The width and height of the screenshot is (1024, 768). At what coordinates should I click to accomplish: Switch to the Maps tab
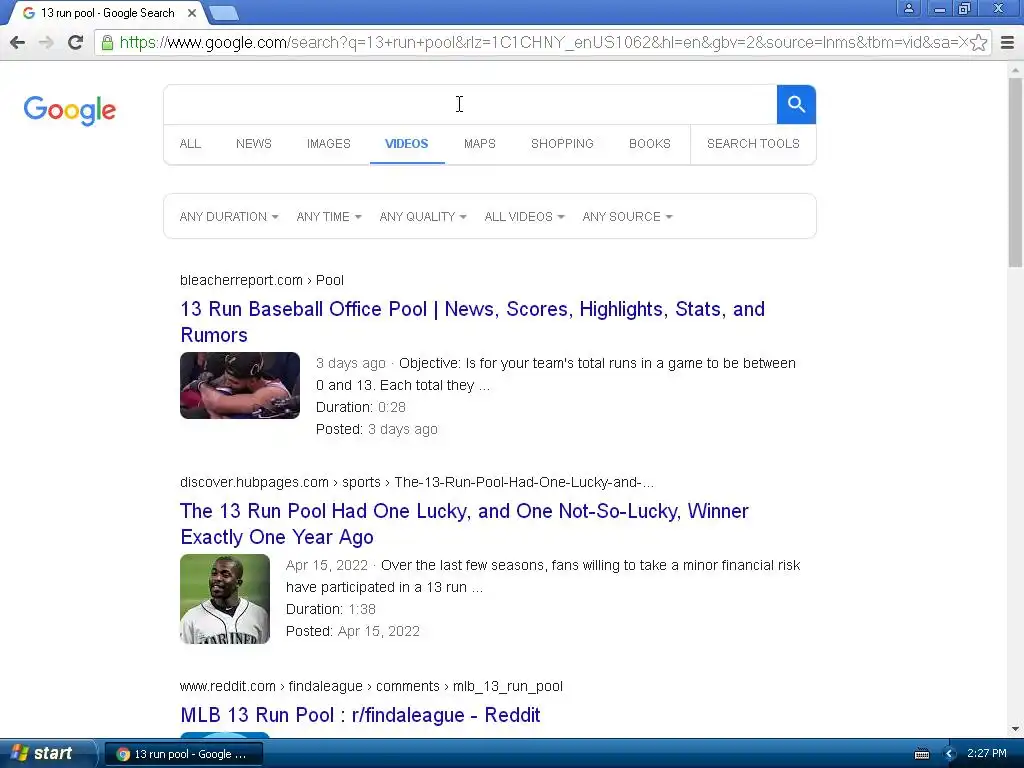(x=479, y=144)
